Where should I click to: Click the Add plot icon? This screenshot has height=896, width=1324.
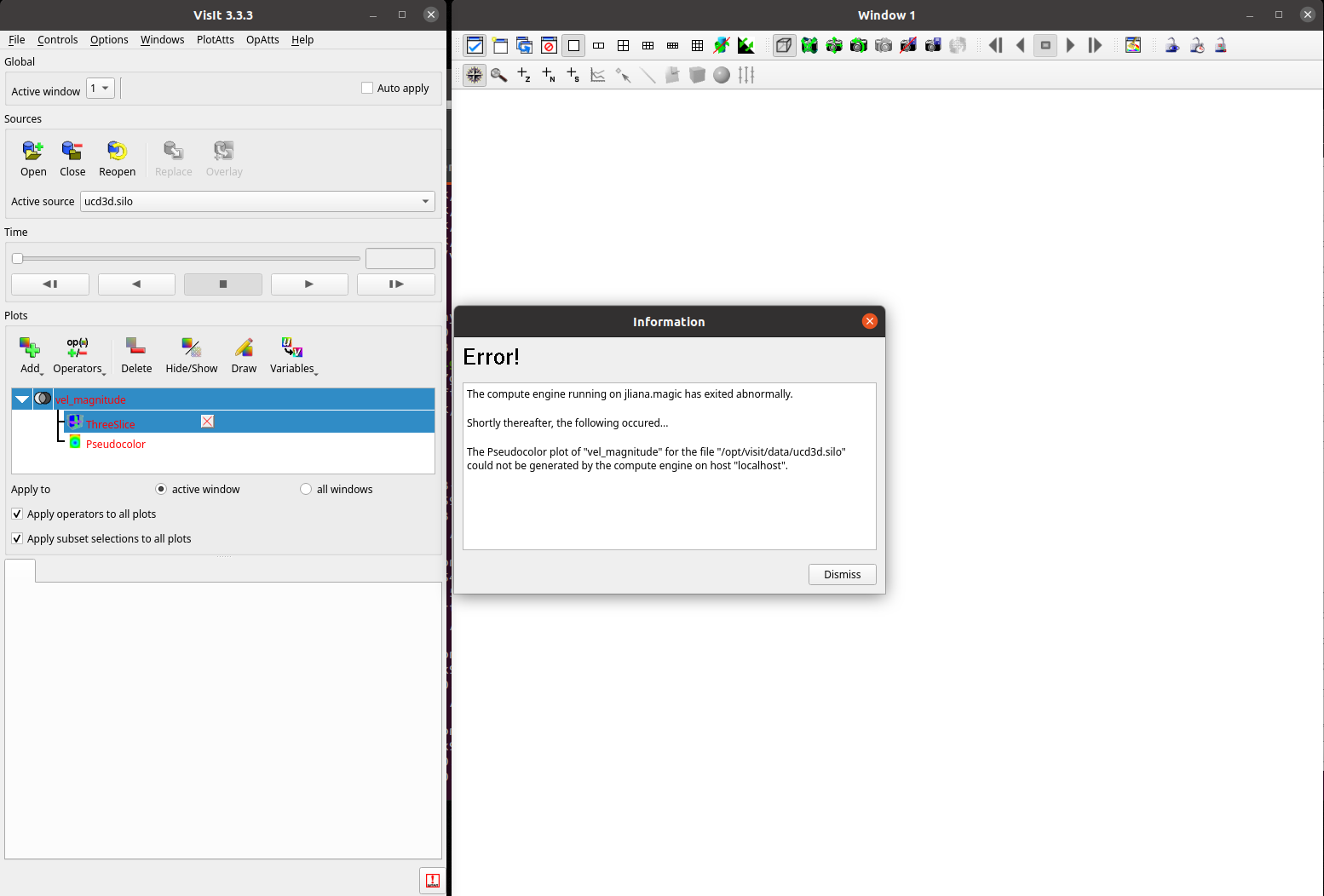coord(30,347)
